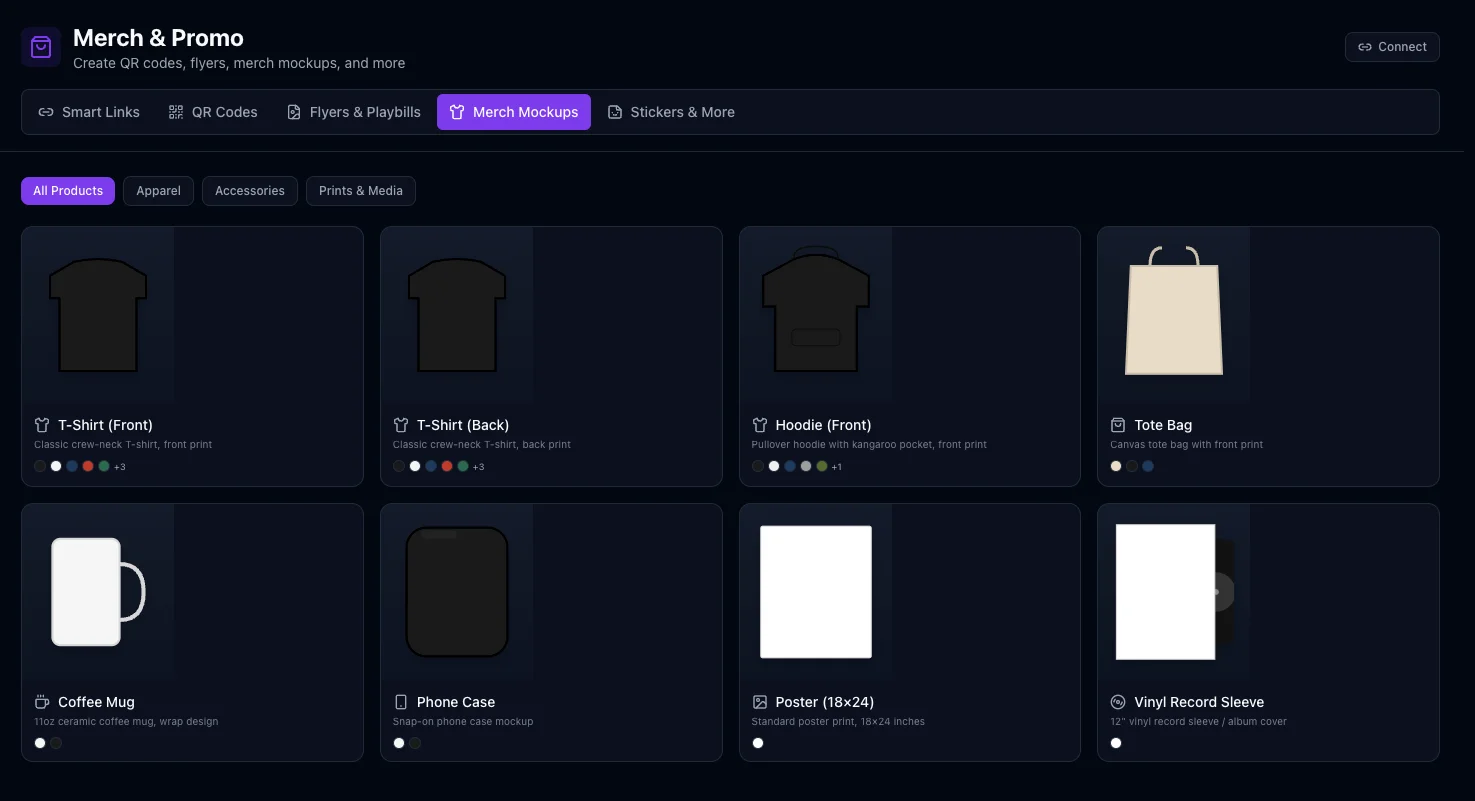
Task: Click +3 more colors on T-Shirt (Front)
Action: point(120,467)
